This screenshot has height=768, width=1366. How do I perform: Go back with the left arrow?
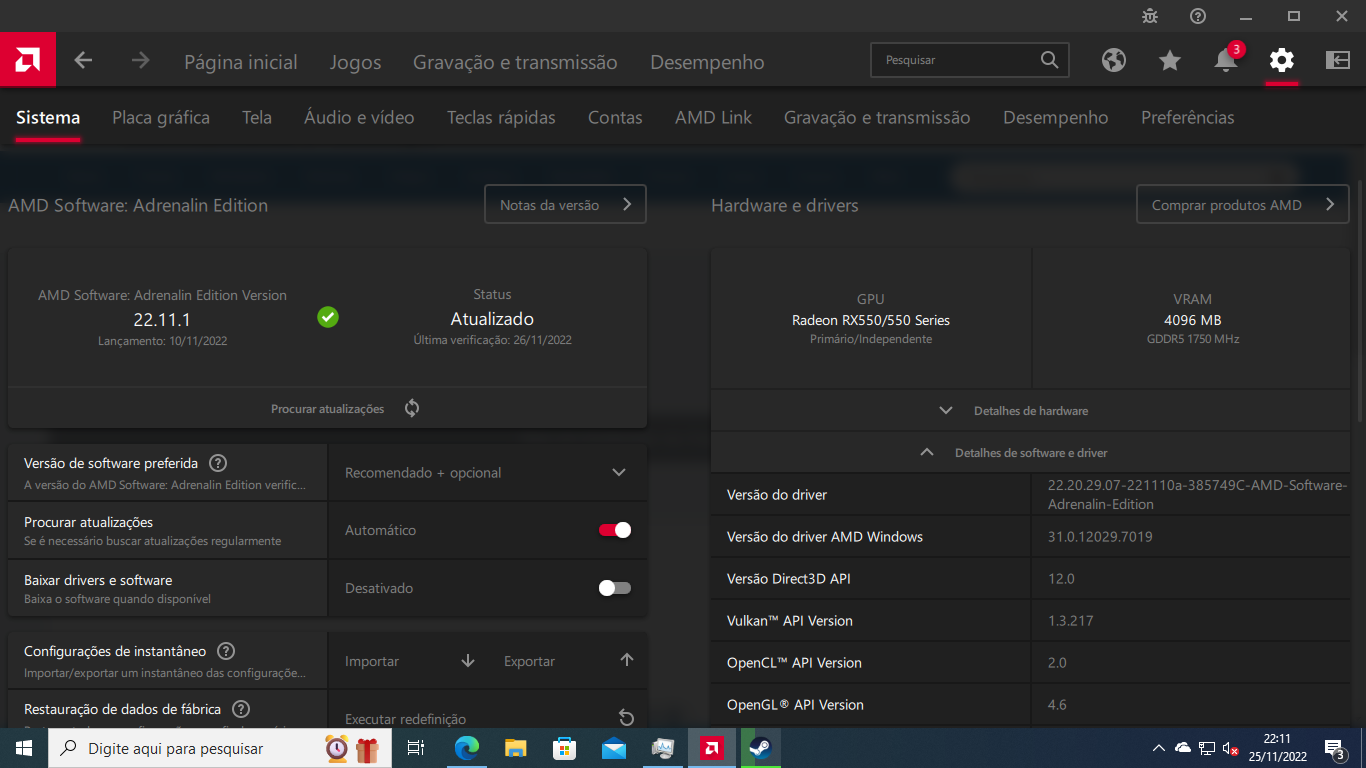pos(83,60)
